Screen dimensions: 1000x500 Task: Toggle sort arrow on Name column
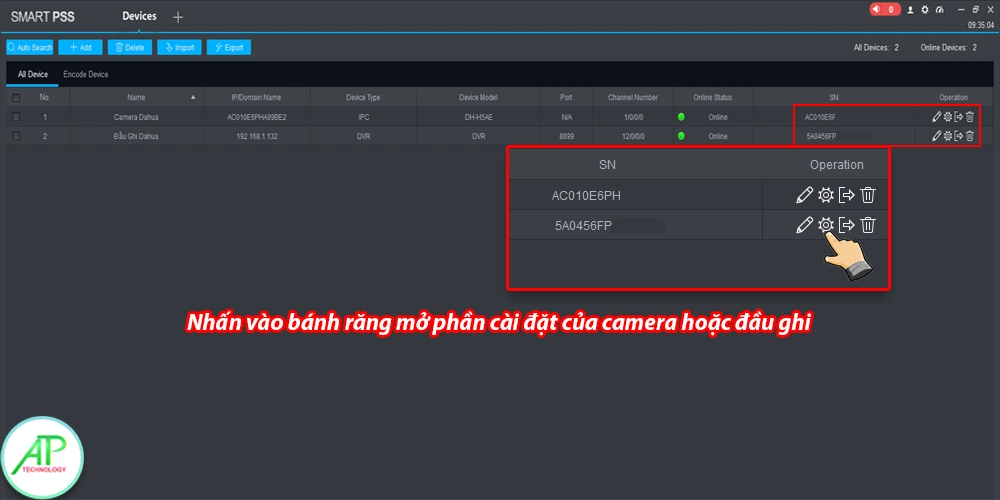click(193, 98)
